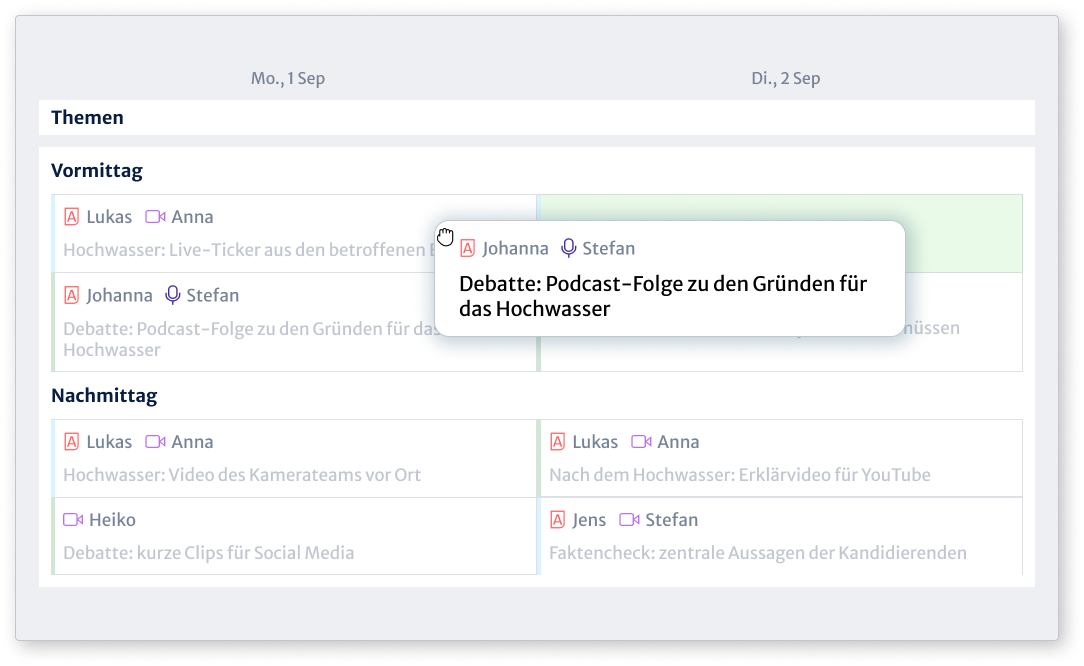Click the name Johanna in the floating card

pos(515,248)
